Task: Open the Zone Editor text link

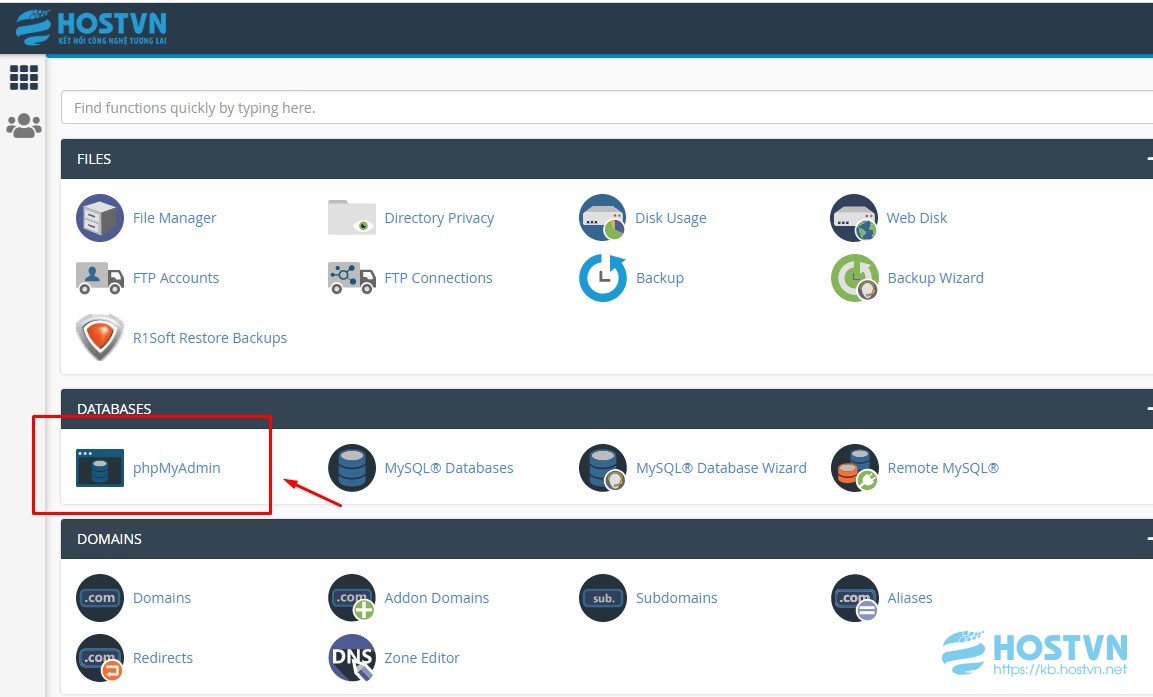Action: click(x=422, y=658)
